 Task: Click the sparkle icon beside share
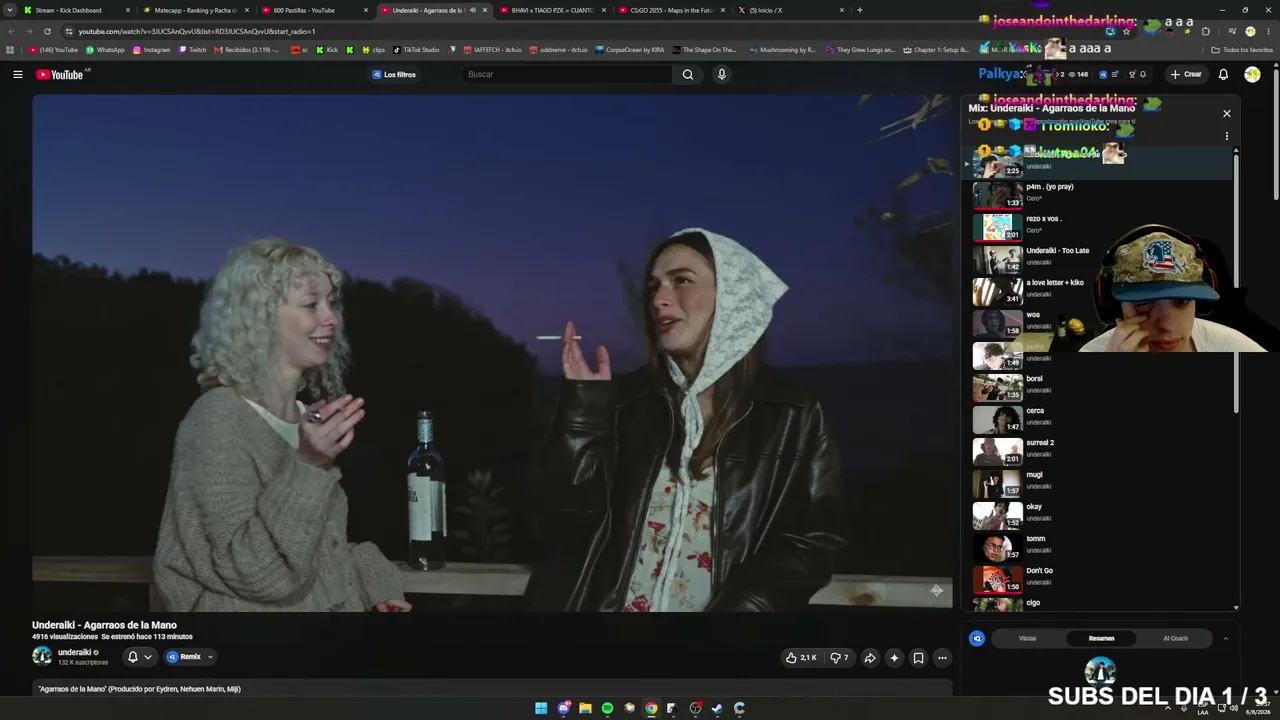tap(894, 658)
